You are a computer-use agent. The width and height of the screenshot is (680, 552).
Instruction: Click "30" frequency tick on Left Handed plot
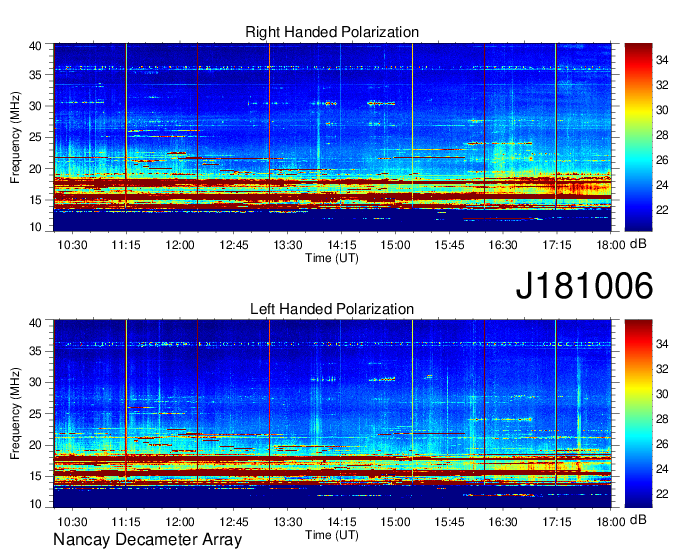tap(35, 382)
